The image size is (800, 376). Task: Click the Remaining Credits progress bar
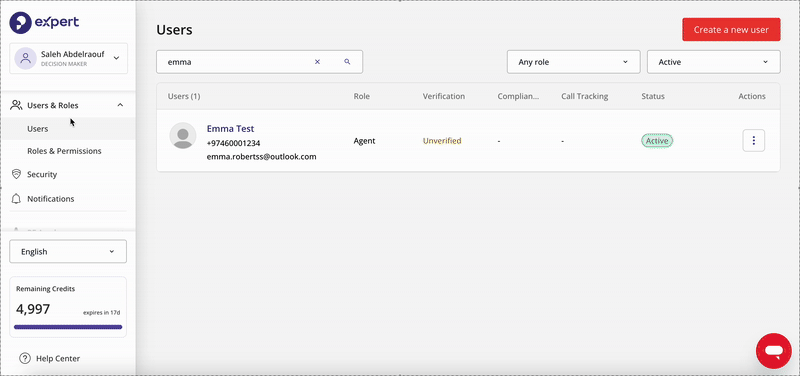click(x=68, y=327)
